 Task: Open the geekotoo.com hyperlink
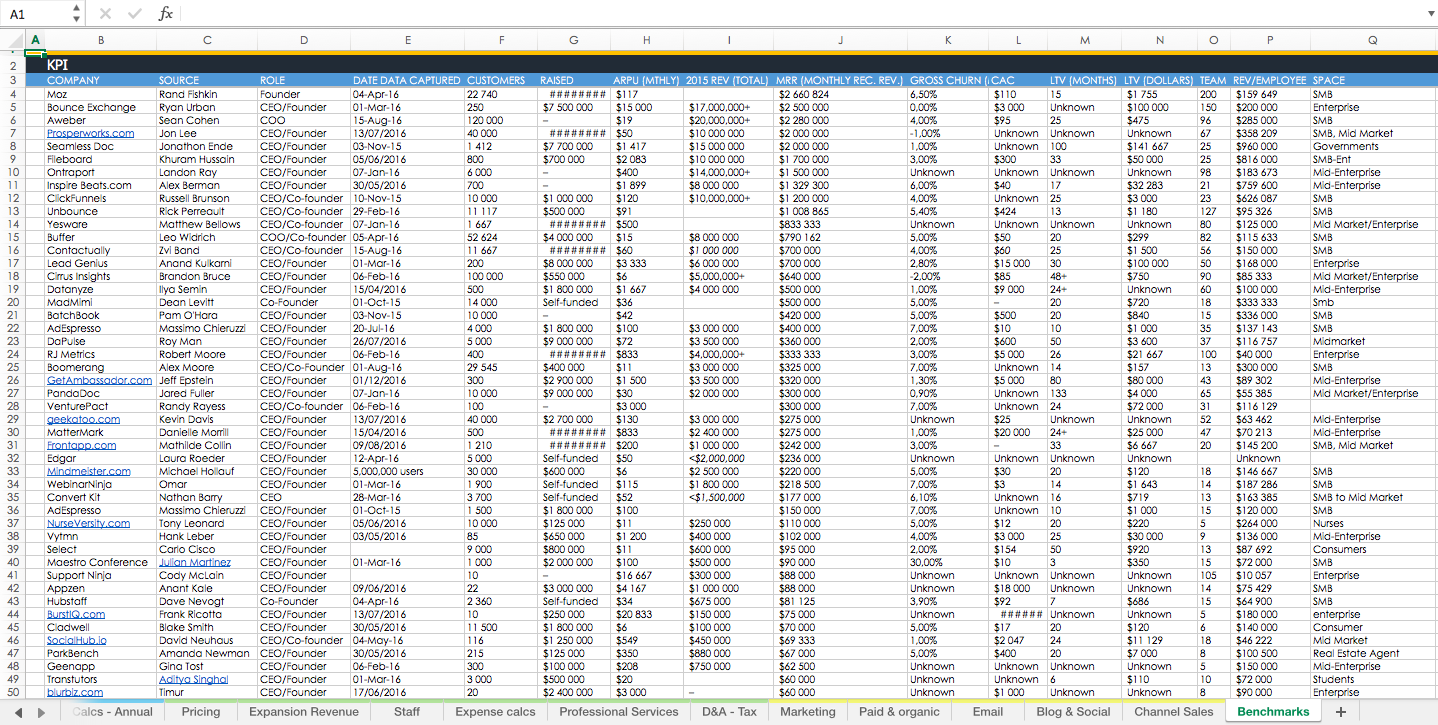click(83, 419)
